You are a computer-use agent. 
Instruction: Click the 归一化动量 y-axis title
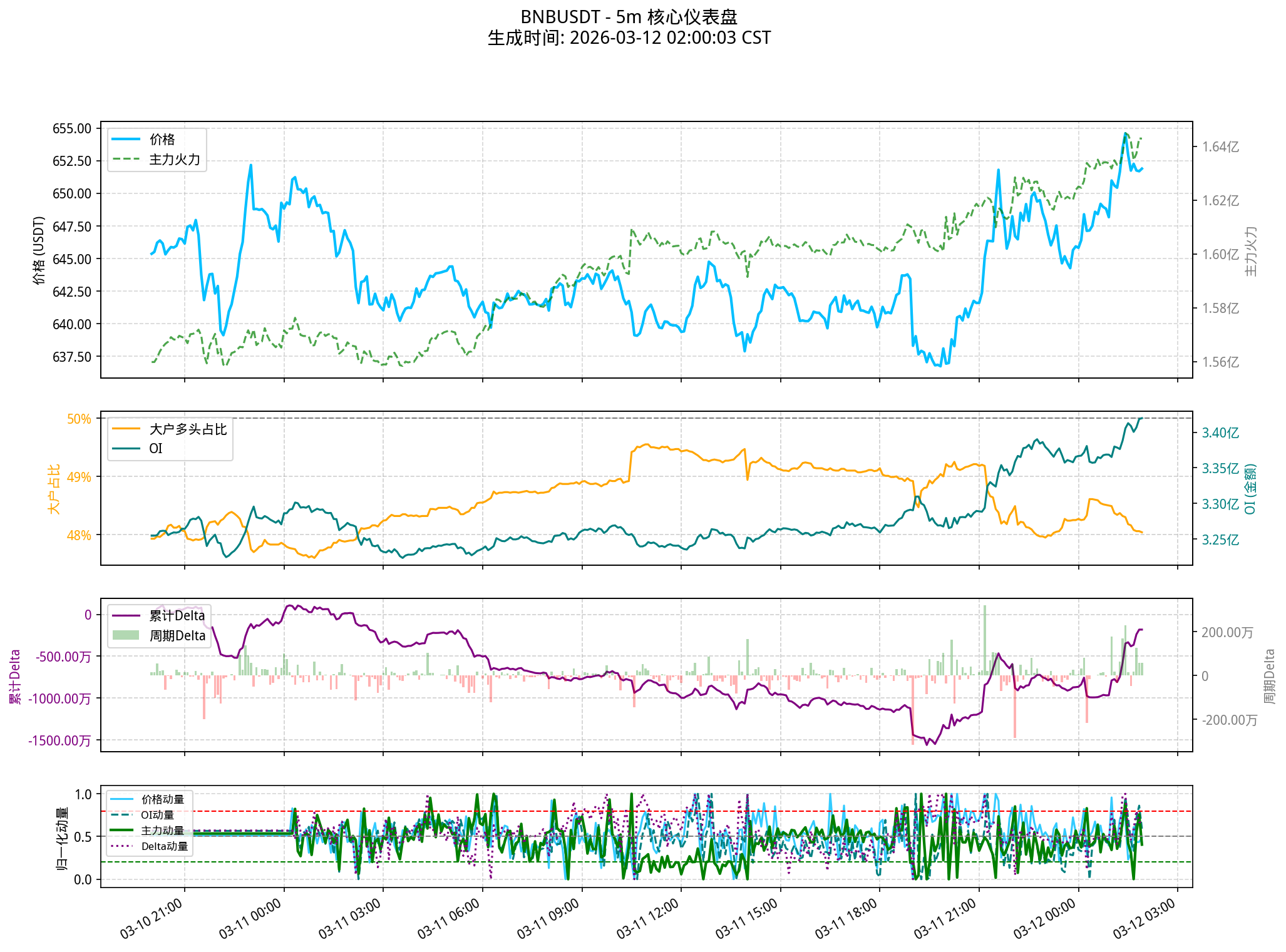(x=62, y=837)
